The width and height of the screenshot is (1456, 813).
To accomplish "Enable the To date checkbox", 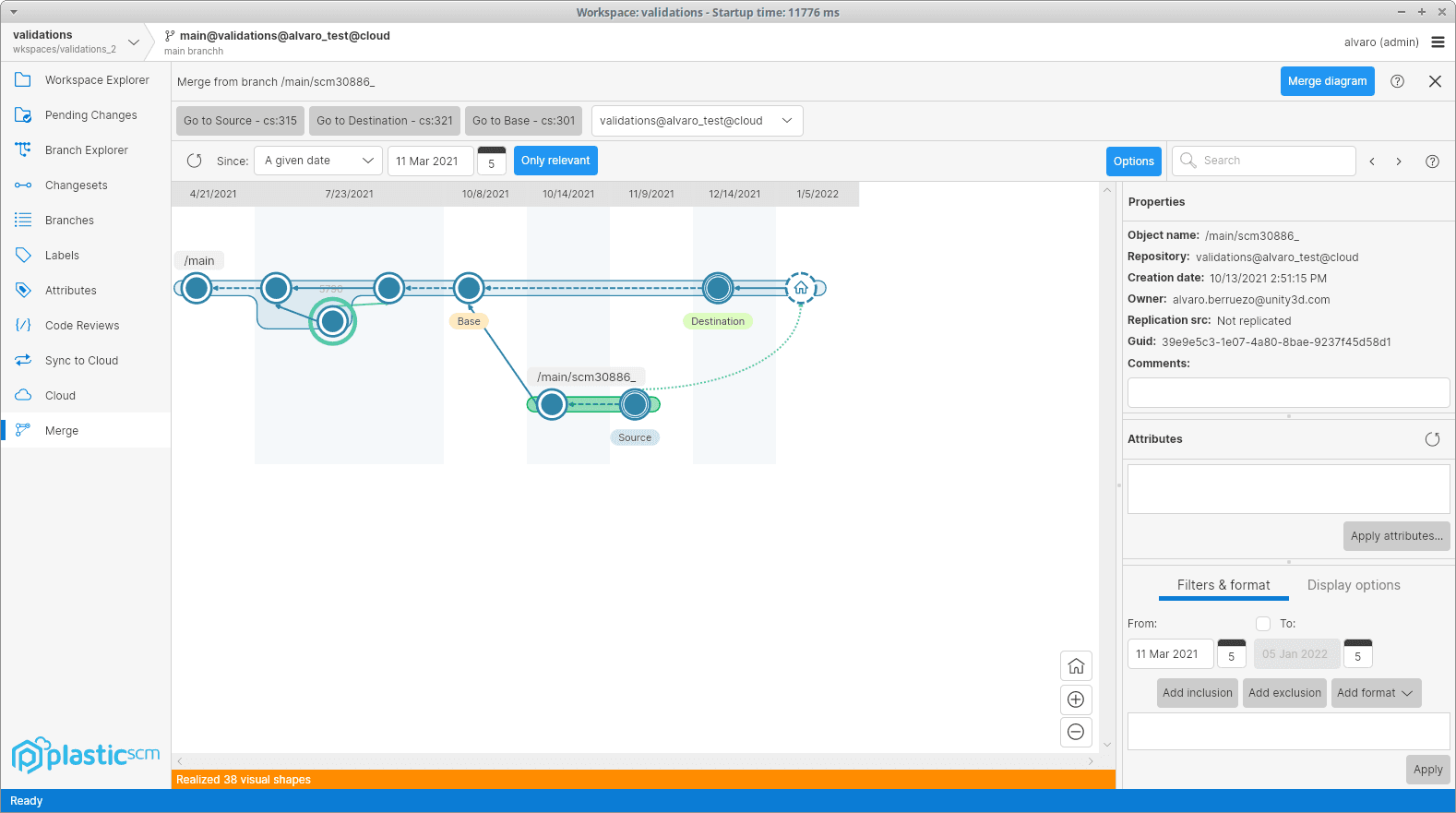I will 1263,624.
